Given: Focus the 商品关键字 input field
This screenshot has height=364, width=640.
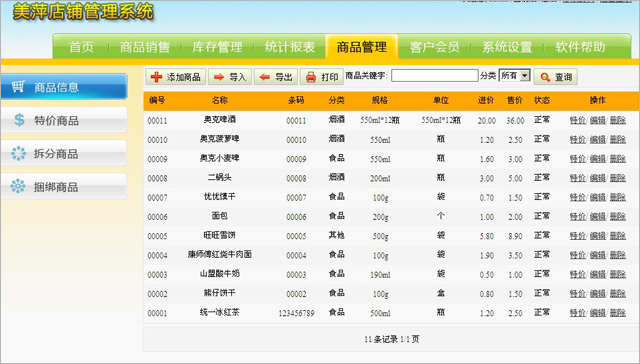Looking at the screenshot, I should coord(435,75).
